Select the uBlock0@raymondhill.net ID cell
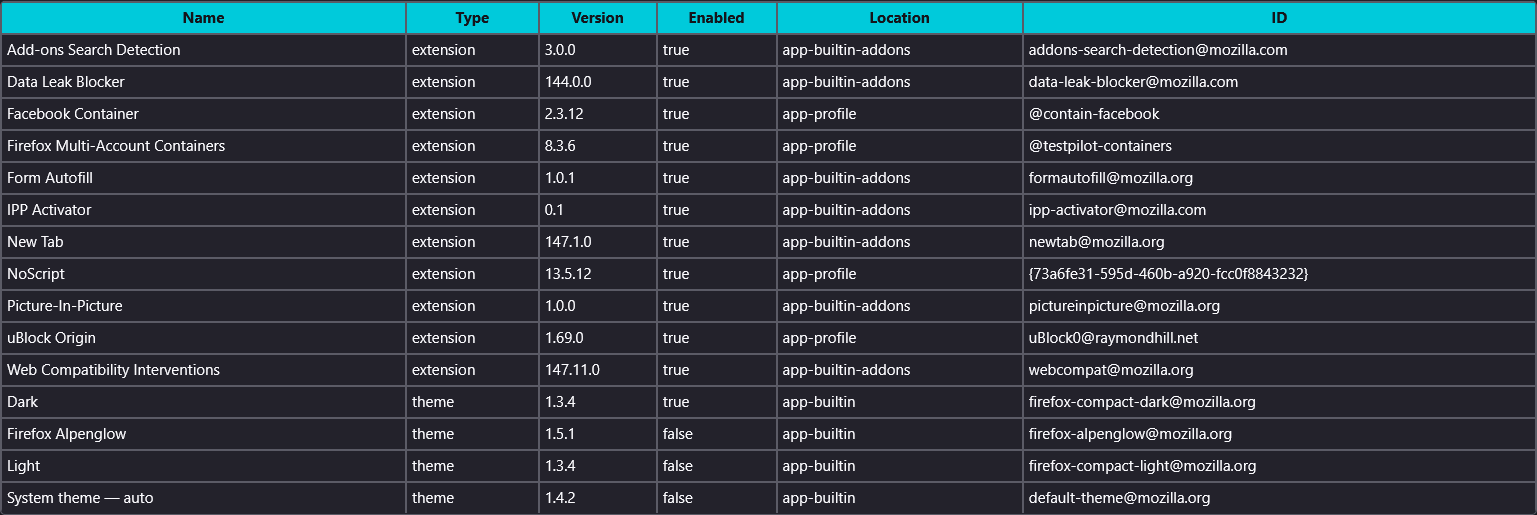Image resolution: width=1537 pixels, height=515 pixels. 1113,338
